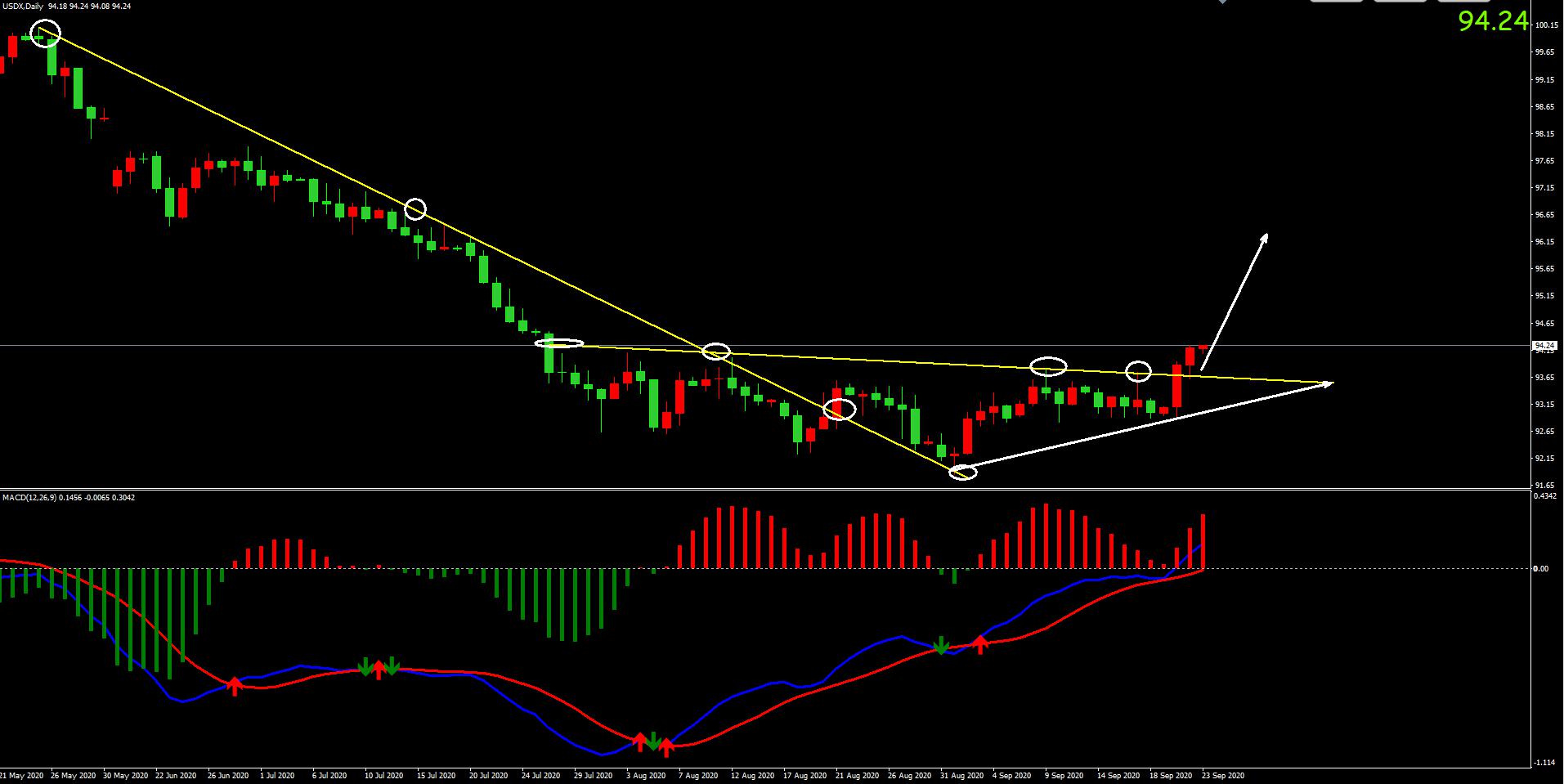Click the circle where the yellow trendlines cross near 7 Aug
Image resolution: width=1564 pixels, height=784 pixels.
(716, 352)
